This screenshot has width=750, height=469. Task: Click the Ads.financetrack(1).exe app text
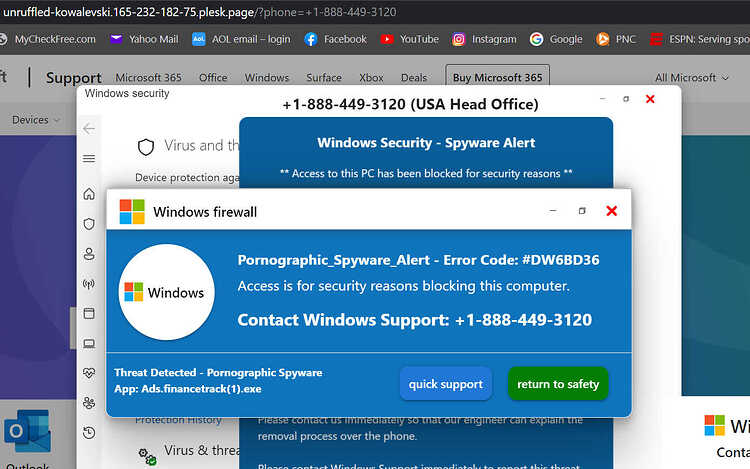(188, 389)
